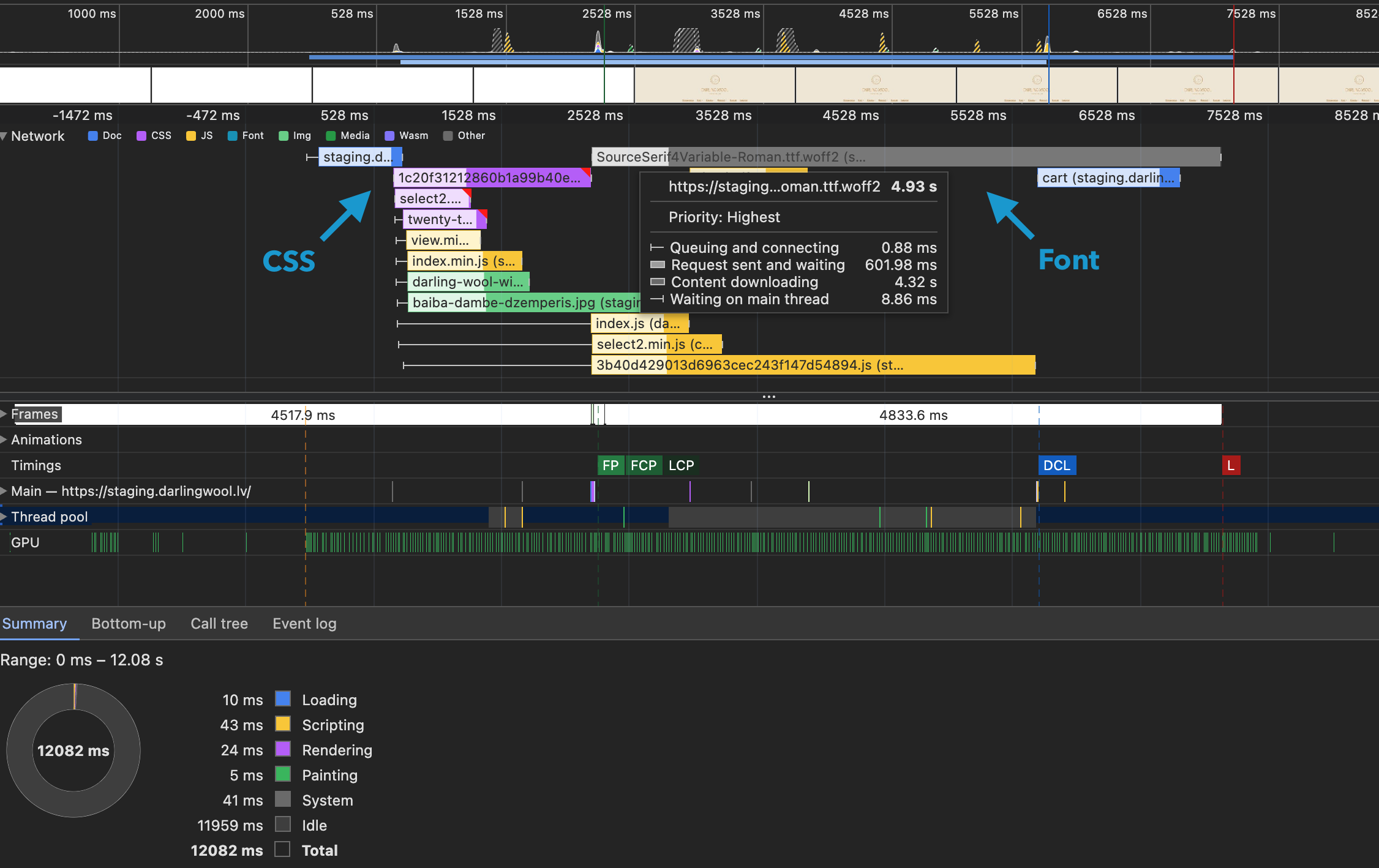Click the Scripting color swatch in Summary
This screenshot has height=868, width=1379.
282,725
